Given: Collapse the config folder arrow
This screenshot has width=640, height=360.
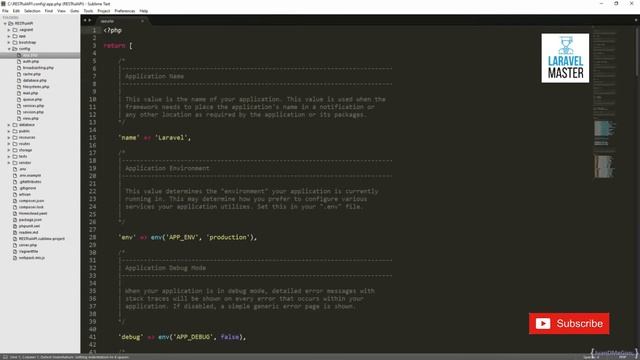Looking at the screenshot, I should pos(9,49).
